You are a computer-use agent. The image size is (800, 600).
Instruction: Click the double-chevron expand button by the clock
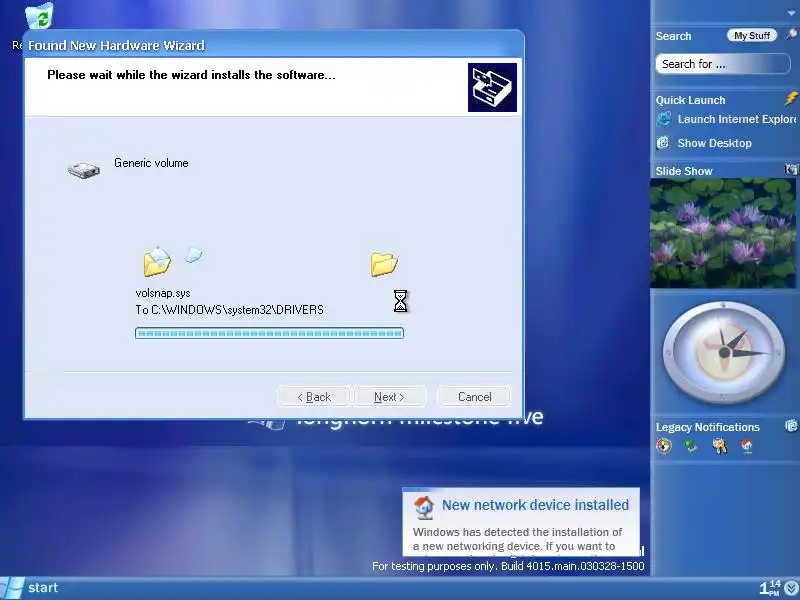[x=792, y=588]
